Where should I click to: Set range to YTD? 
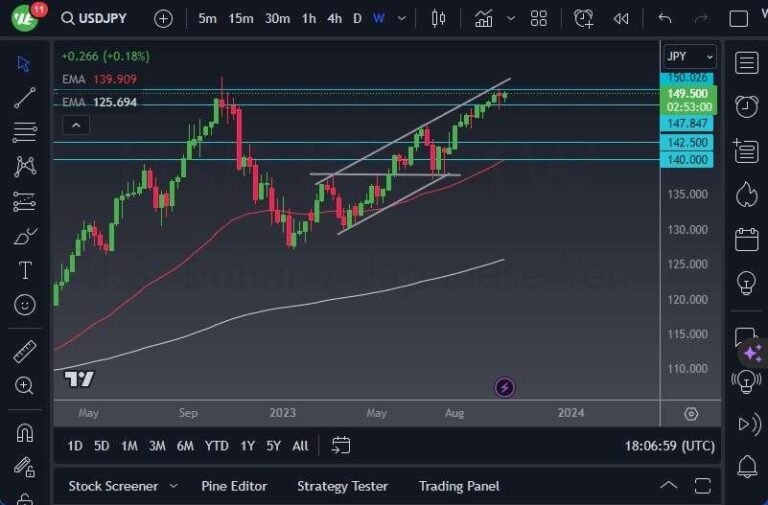(x=216, y=446)
